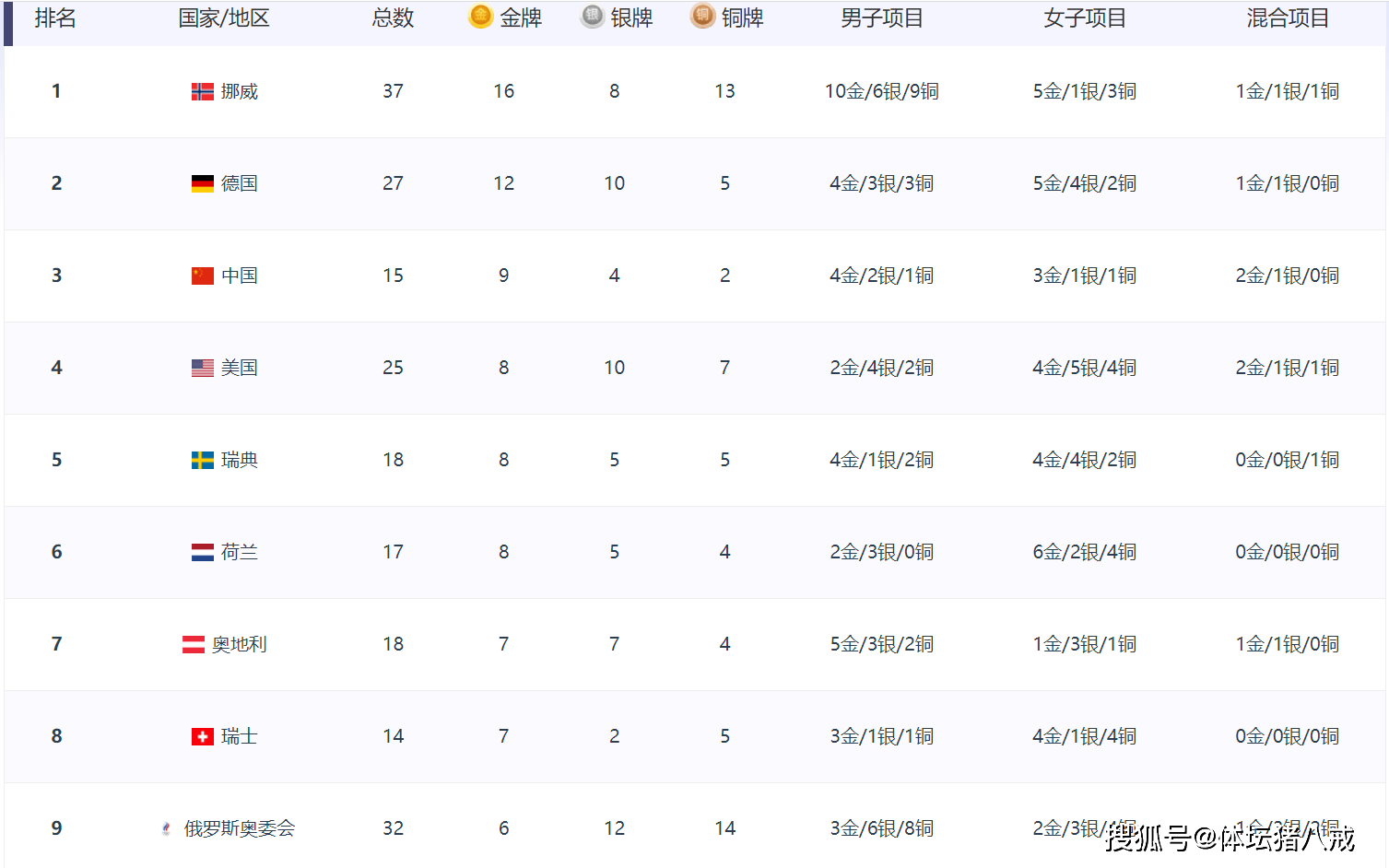The width and height of the screenshot is (1389, 868).
Task: Click the ROC emblem beside 俄罗斯奥委会
Action: click(166, 828)
